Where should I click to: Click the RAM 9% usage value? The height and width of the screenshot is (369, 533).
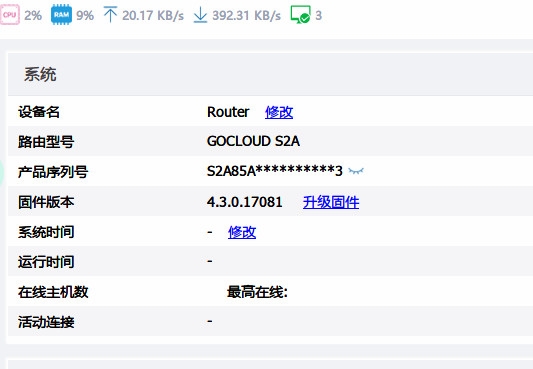[x=85, y=15]
